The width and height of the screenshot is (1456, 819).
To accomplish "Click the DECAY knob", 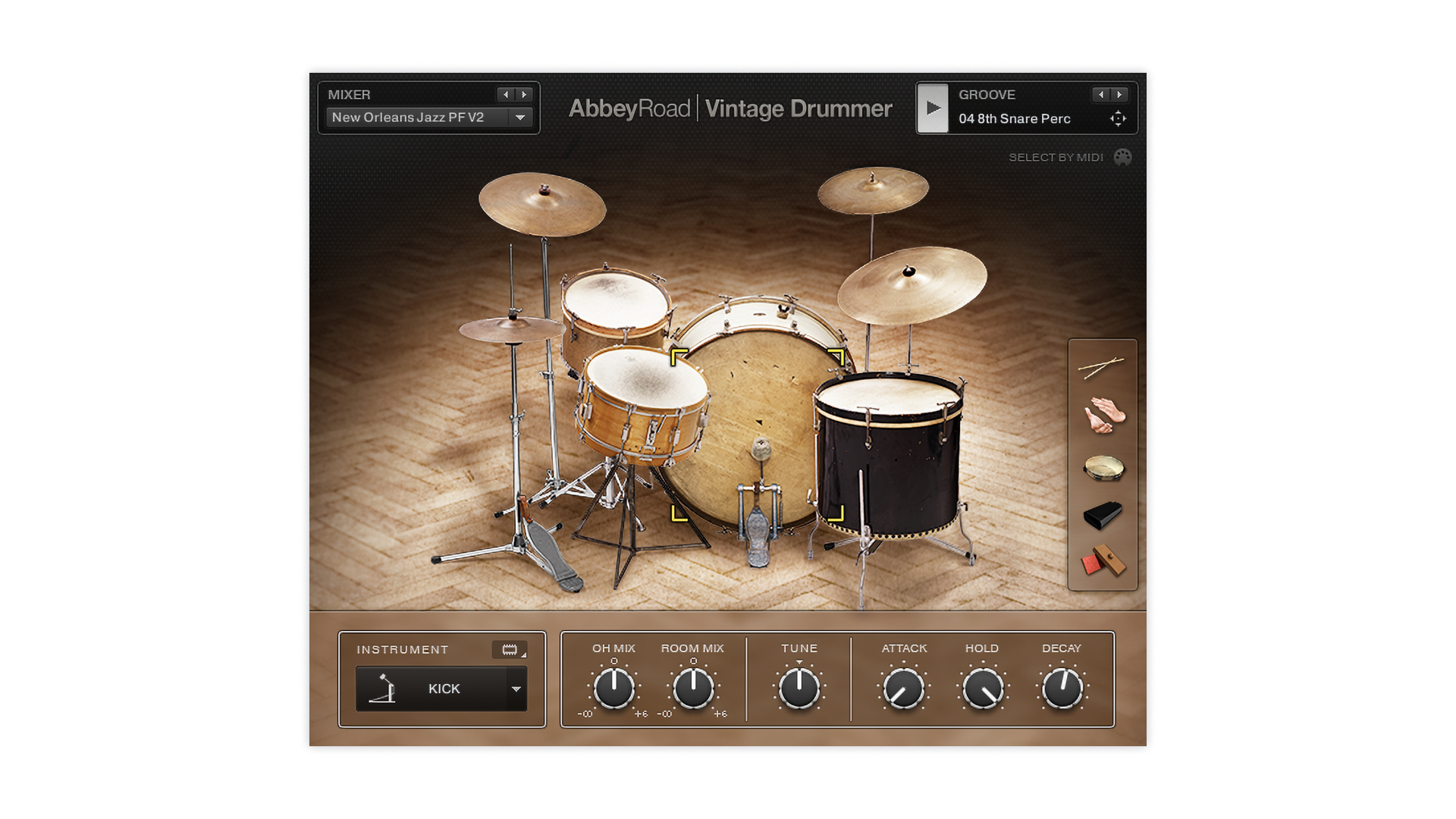I will 1062,689.
